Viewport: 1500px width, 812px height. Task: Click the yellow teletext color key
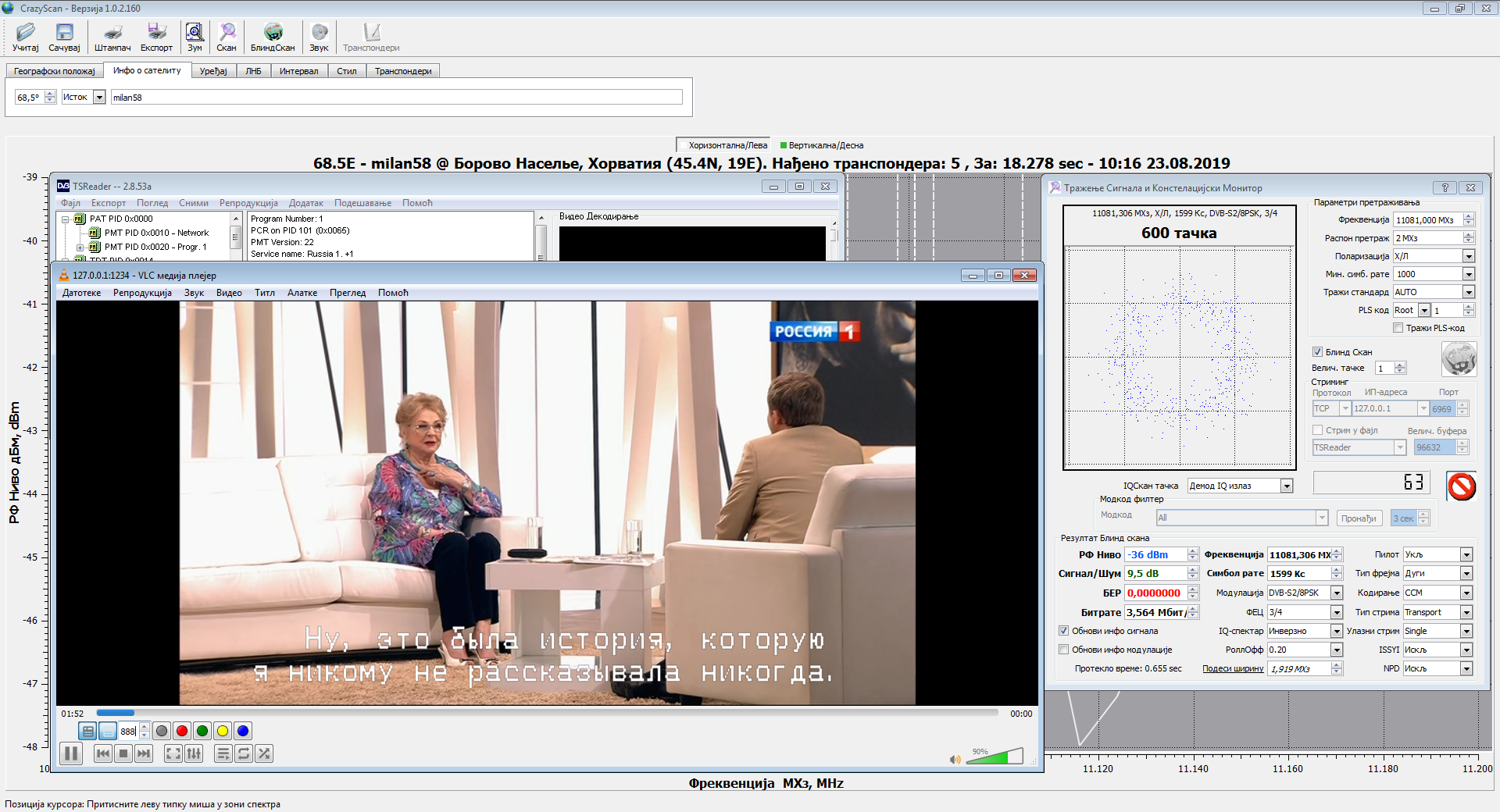coord(223,731)
